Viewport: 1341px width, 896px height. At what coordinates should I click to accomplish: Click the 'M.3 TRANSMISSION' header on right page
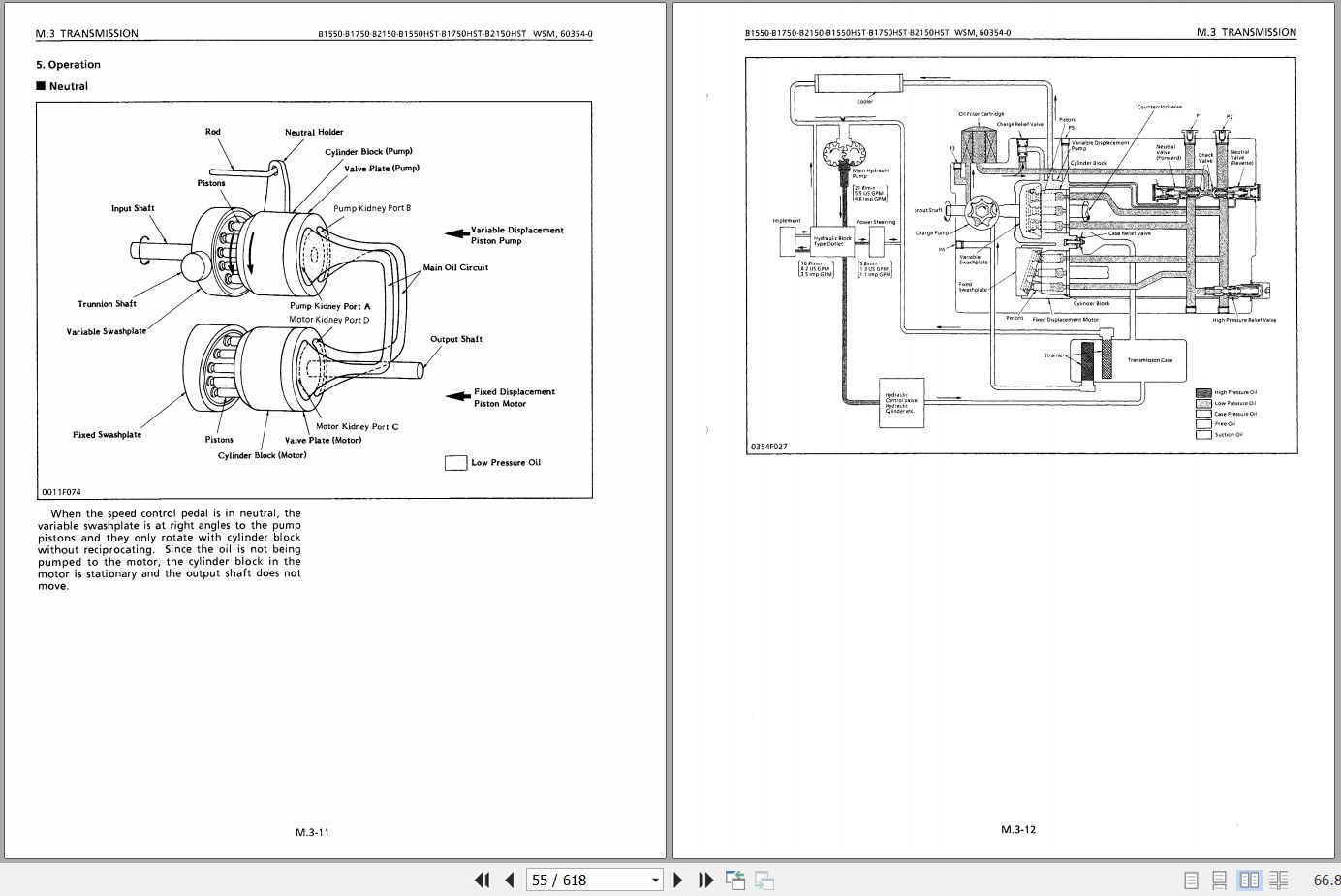click(1246, 32)
